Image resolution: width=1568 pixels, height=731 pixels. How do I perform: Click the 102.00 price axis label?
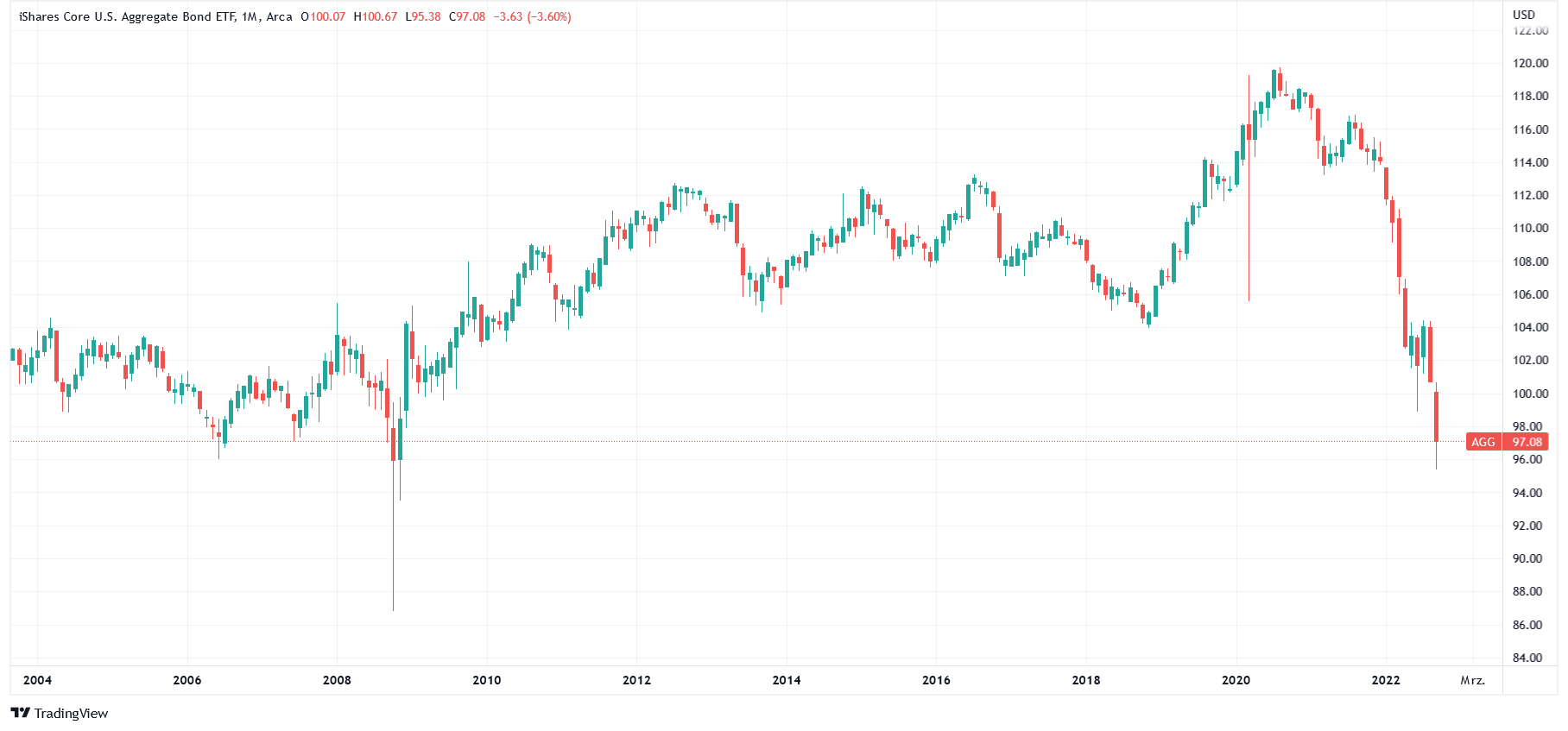pos(1531,360)
